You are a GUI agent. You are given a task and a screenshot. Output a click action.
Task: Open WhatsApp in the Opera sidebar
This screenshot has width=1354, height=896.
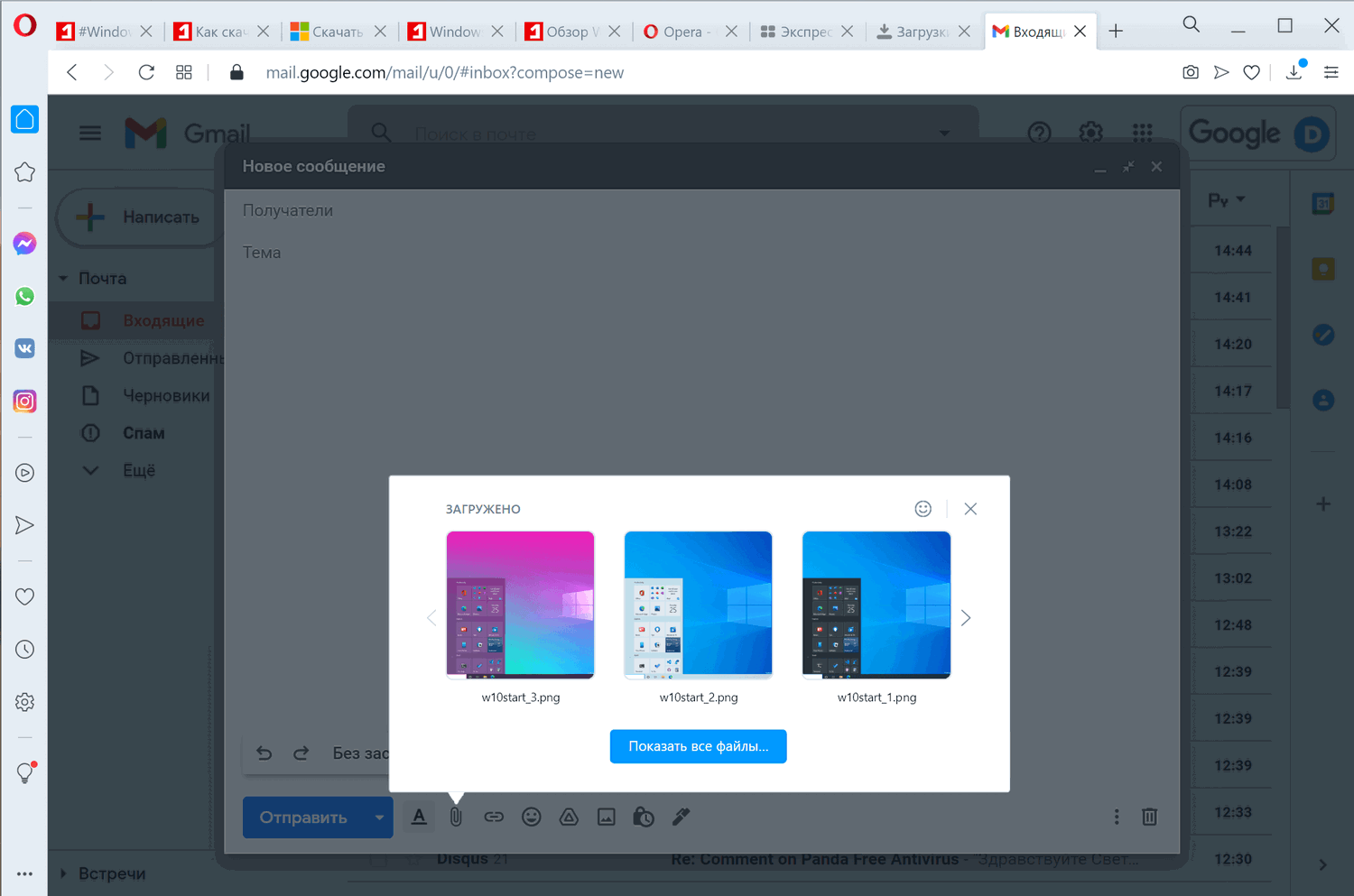(24, 296)
